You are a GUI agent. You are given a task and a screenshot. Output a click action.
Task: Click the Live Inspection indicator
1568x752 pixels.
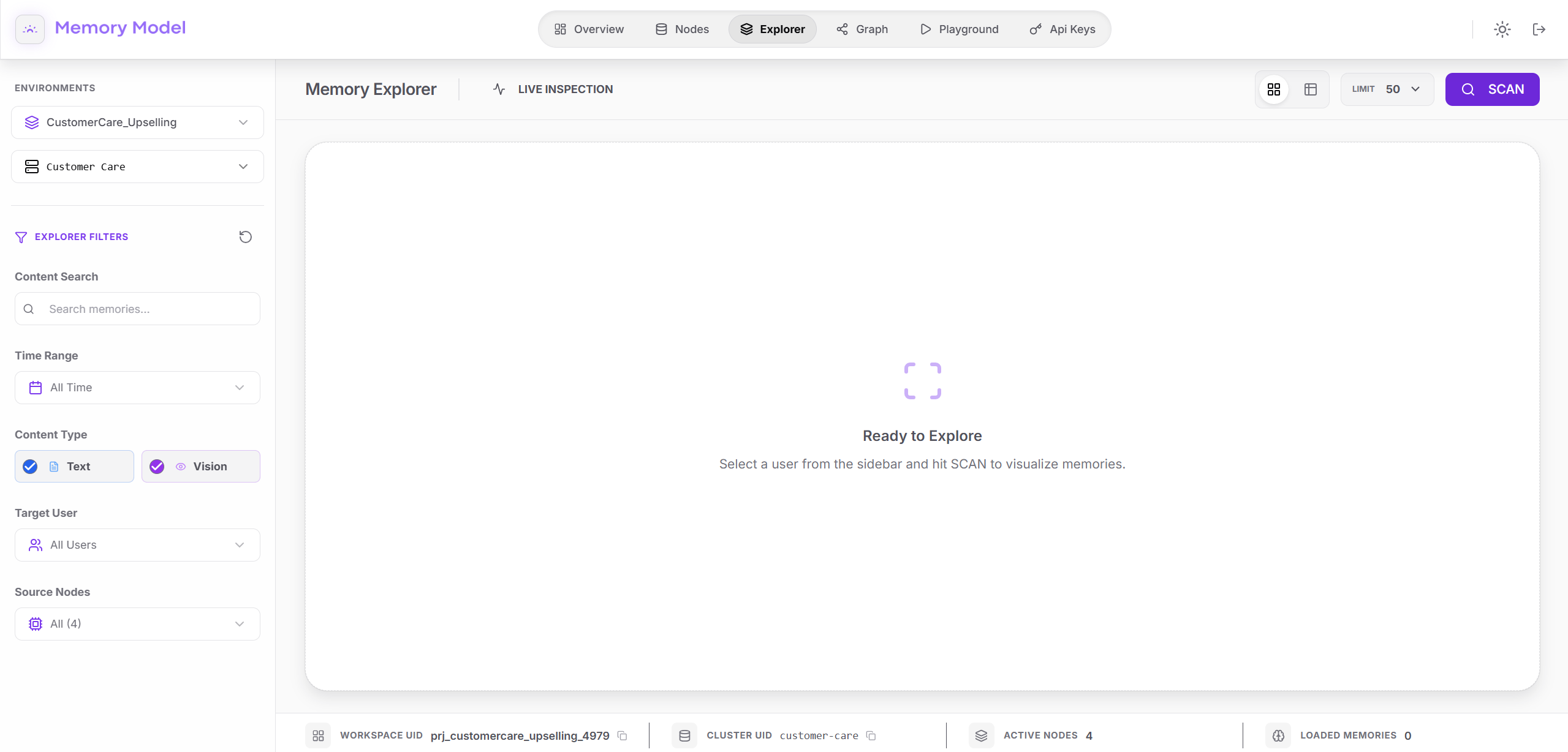[553, 89]
